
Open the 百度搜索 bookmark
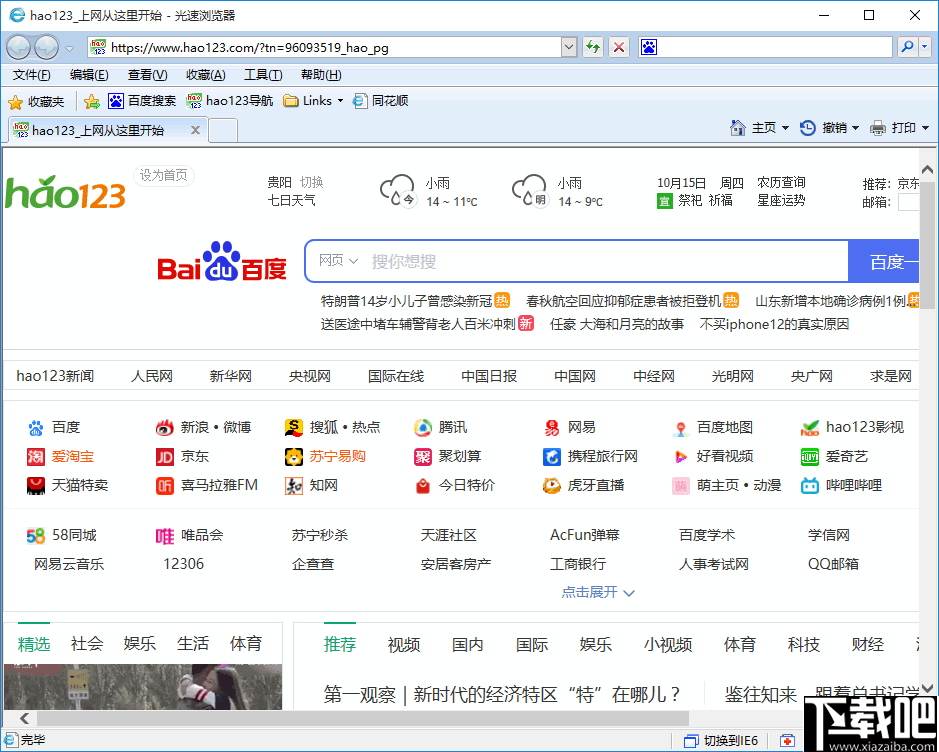142,101
